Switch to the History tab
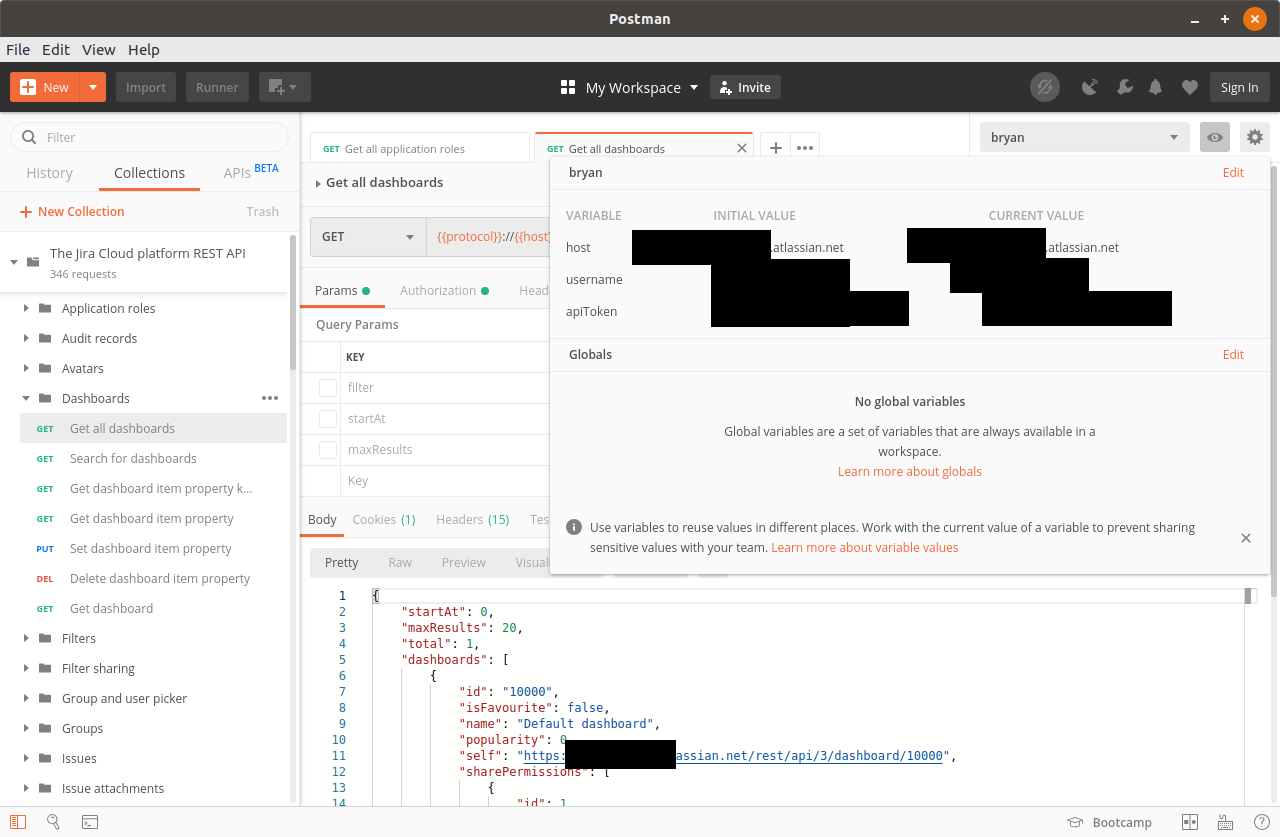Viewport: 1280px width, 837px height. pos(48,172)
